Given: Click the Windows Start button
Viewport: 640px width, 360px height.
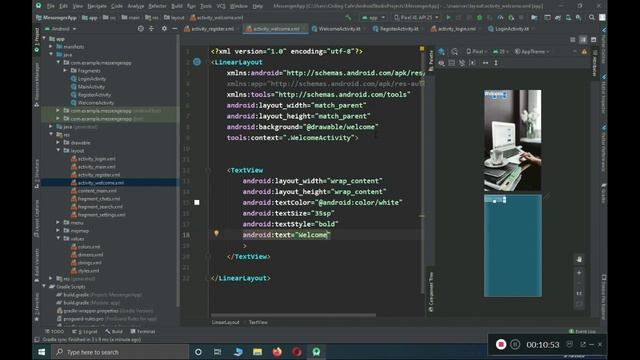Looking at the screenshot, I should tap(42, 352).
